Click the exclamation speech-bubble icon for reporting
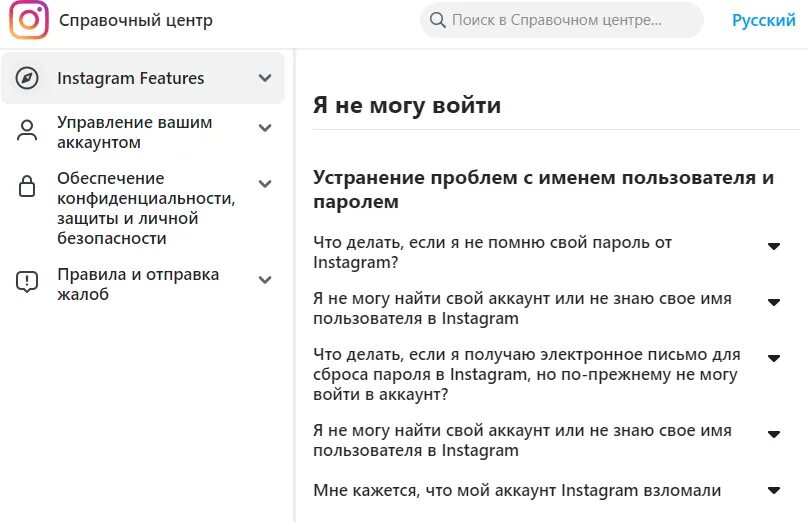 (x=27, y=281)
